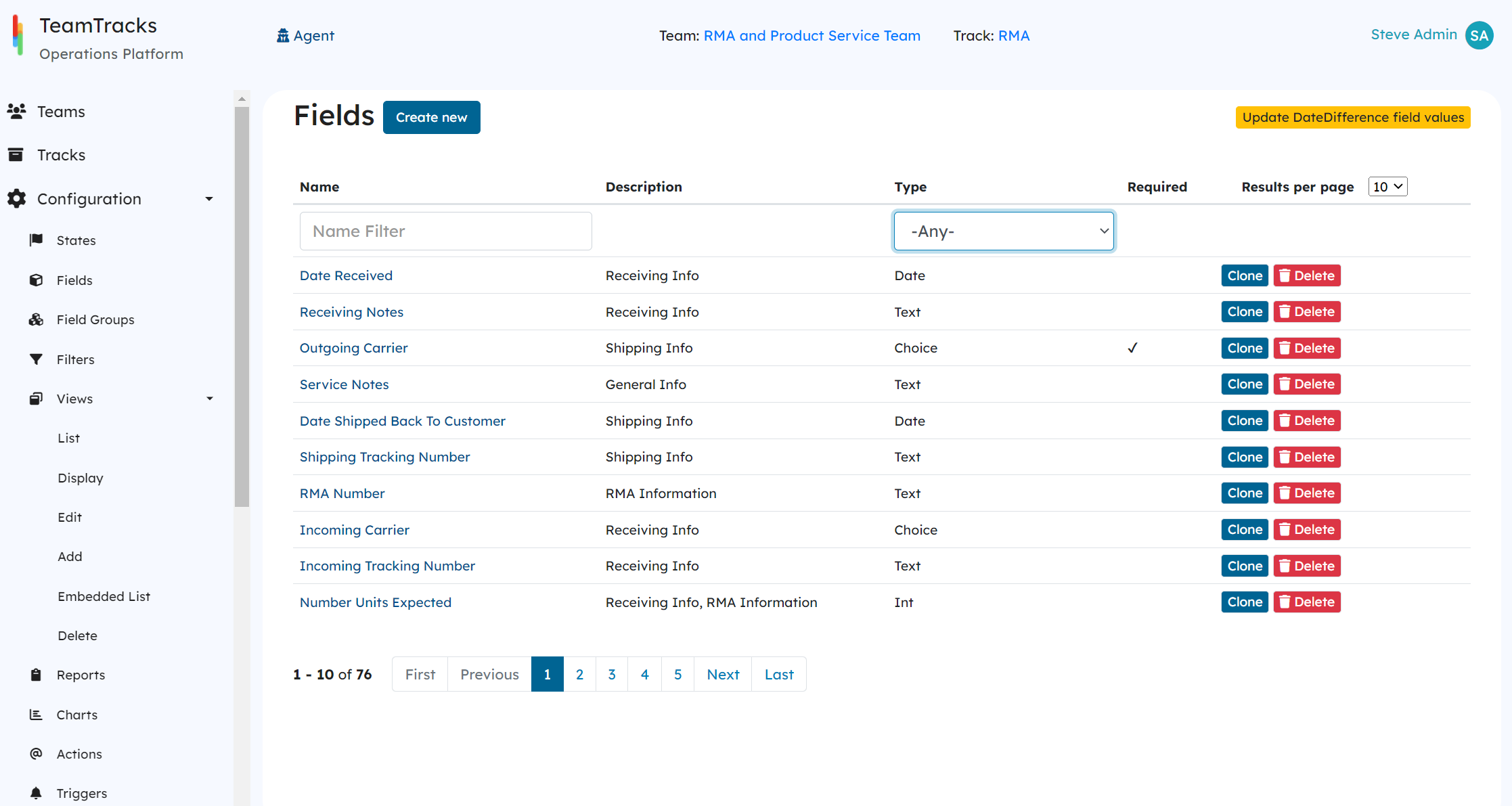
Task: Click the Tracks archive box icon
Action: pyautogui.click(x=16, y=155)
